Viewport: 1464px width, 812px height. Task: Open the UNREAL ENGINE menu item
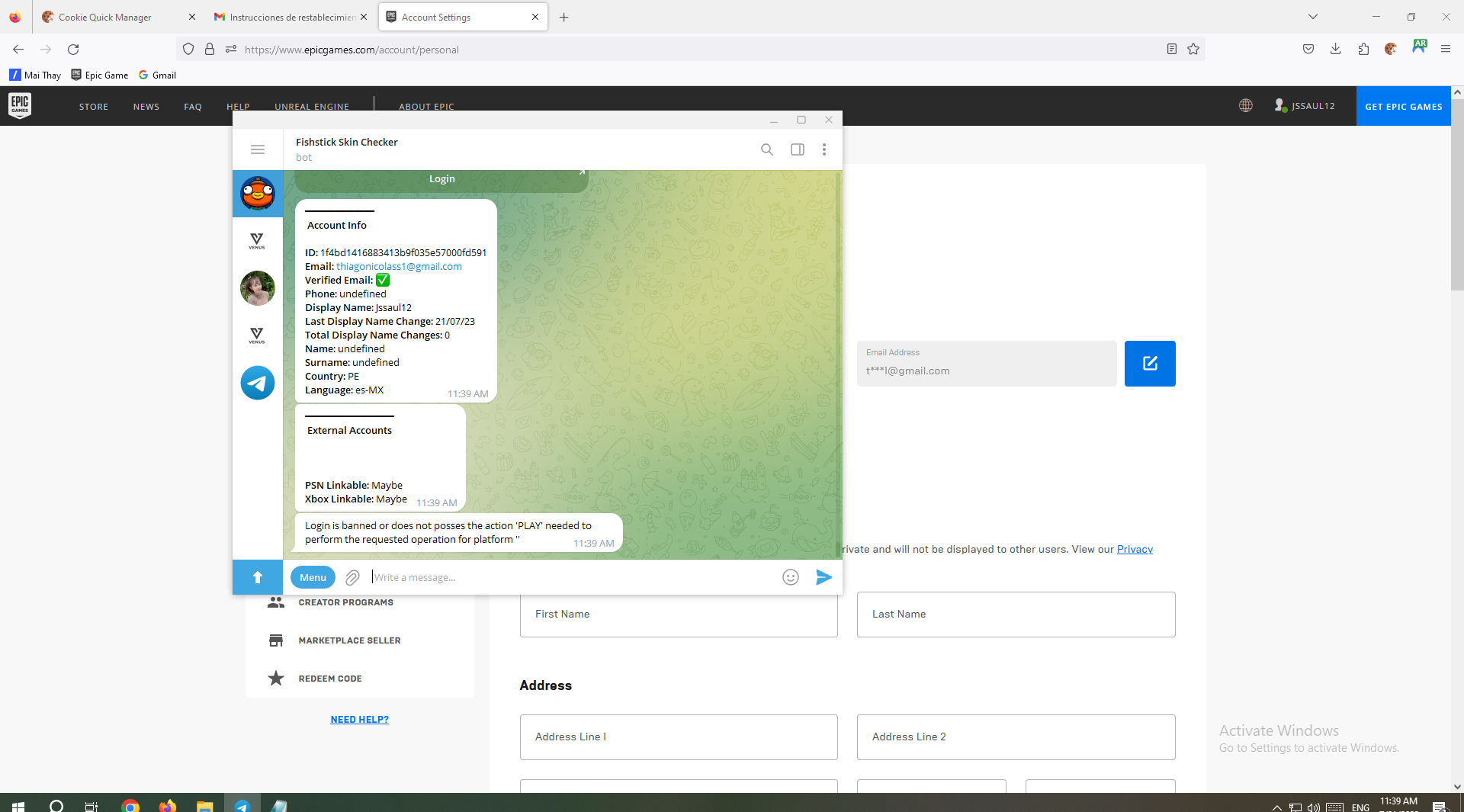coord(312,106)
